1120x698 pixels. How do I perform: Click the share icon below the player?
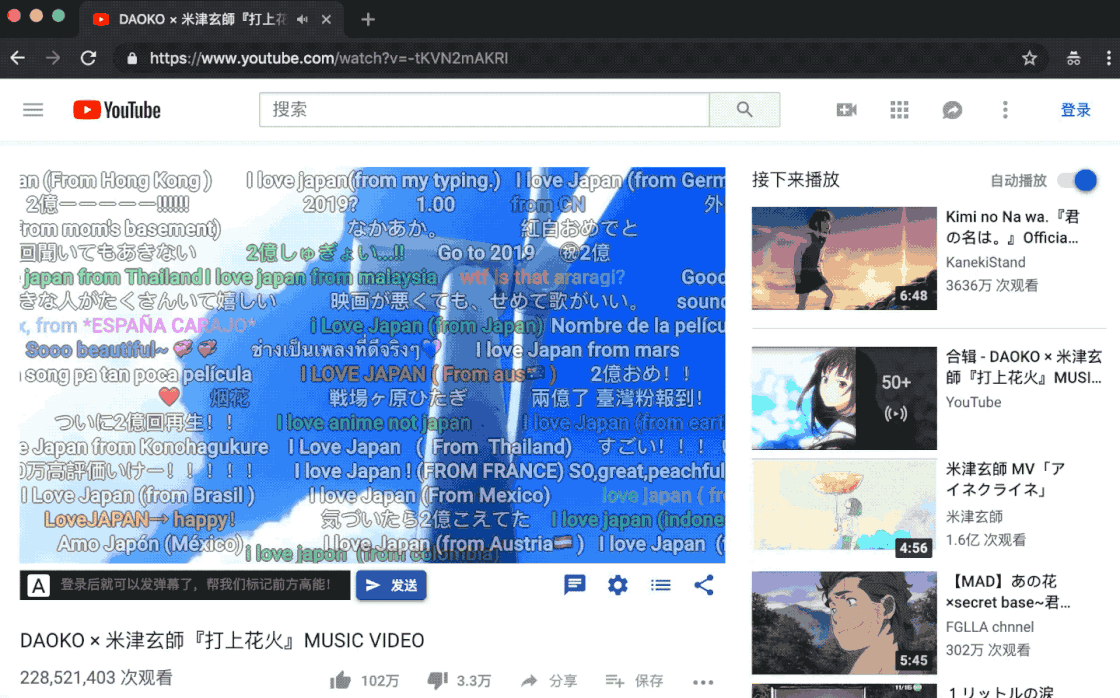(x=704, y=585)
